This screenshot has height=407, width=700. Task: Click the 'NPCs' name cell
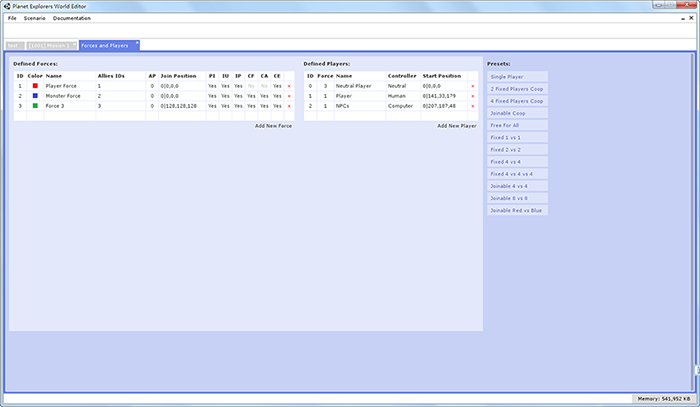[360, 106]
